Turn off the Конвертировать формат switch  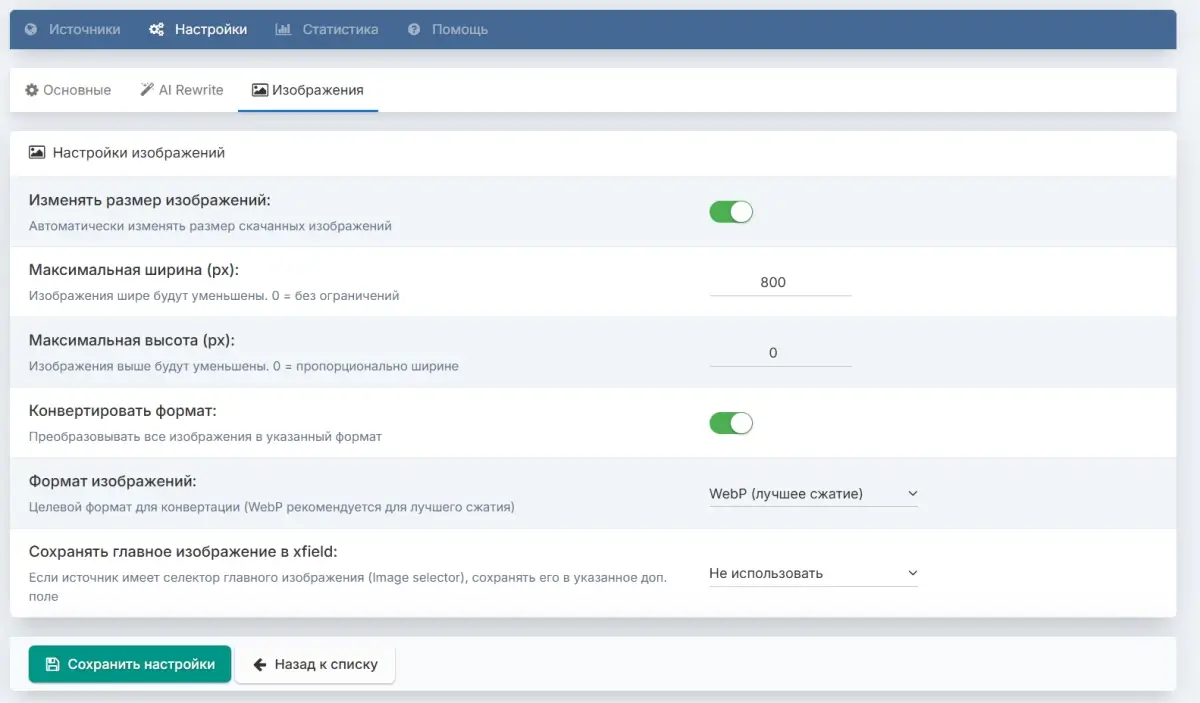click(x=731, y=423)
